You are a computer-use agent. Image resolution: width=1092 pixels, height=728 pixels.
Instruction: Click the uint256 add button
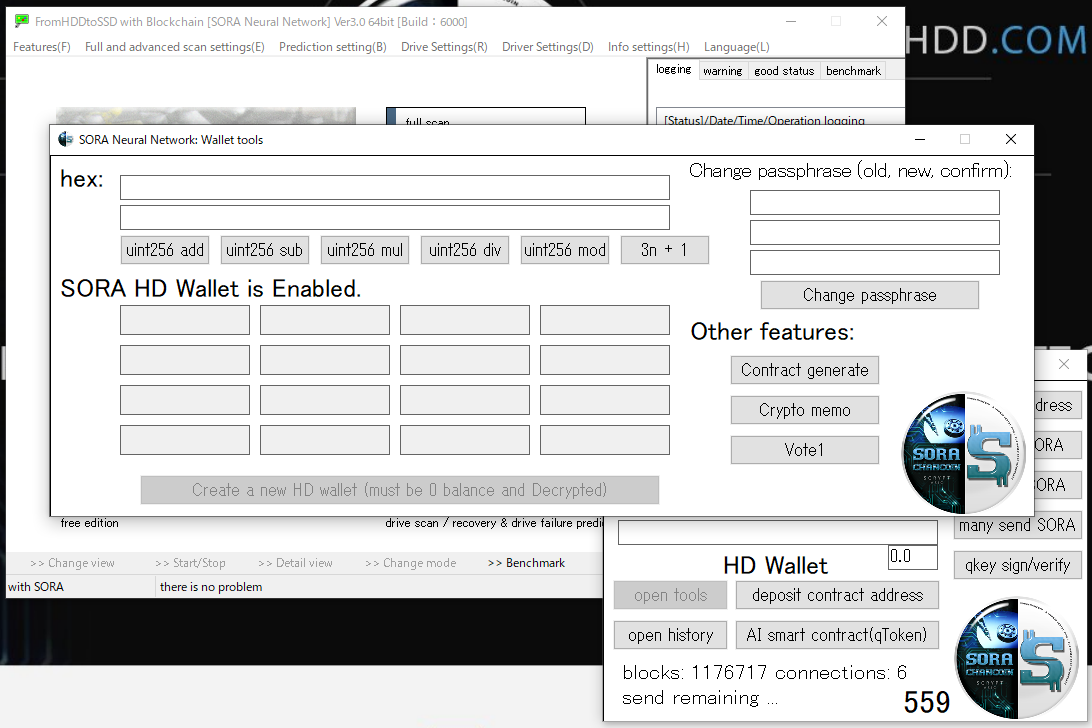165,250
